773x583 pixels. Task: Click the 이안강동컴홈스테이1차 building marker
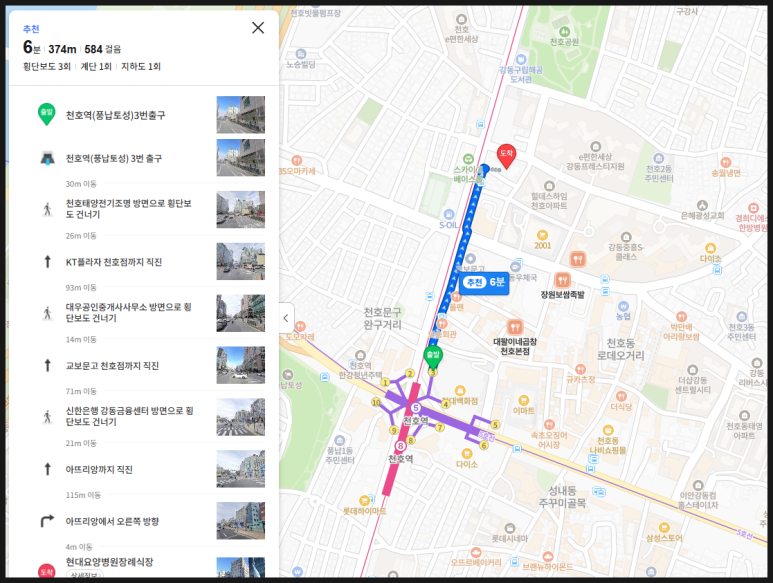point(698,485)
